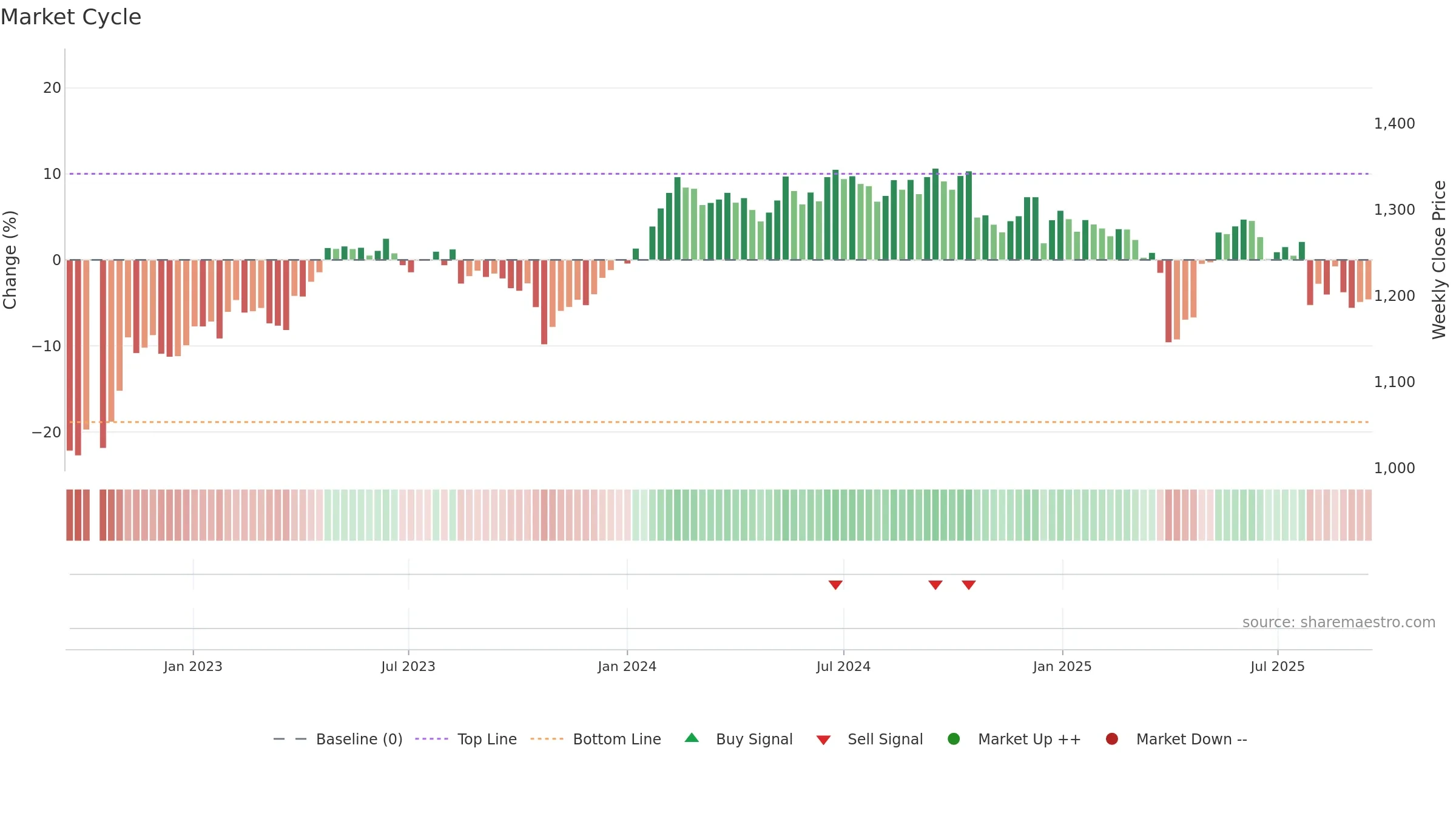1456x819 pixels.
Task: Click the Change (%) axis title
Action: click(x=10, y=260)
